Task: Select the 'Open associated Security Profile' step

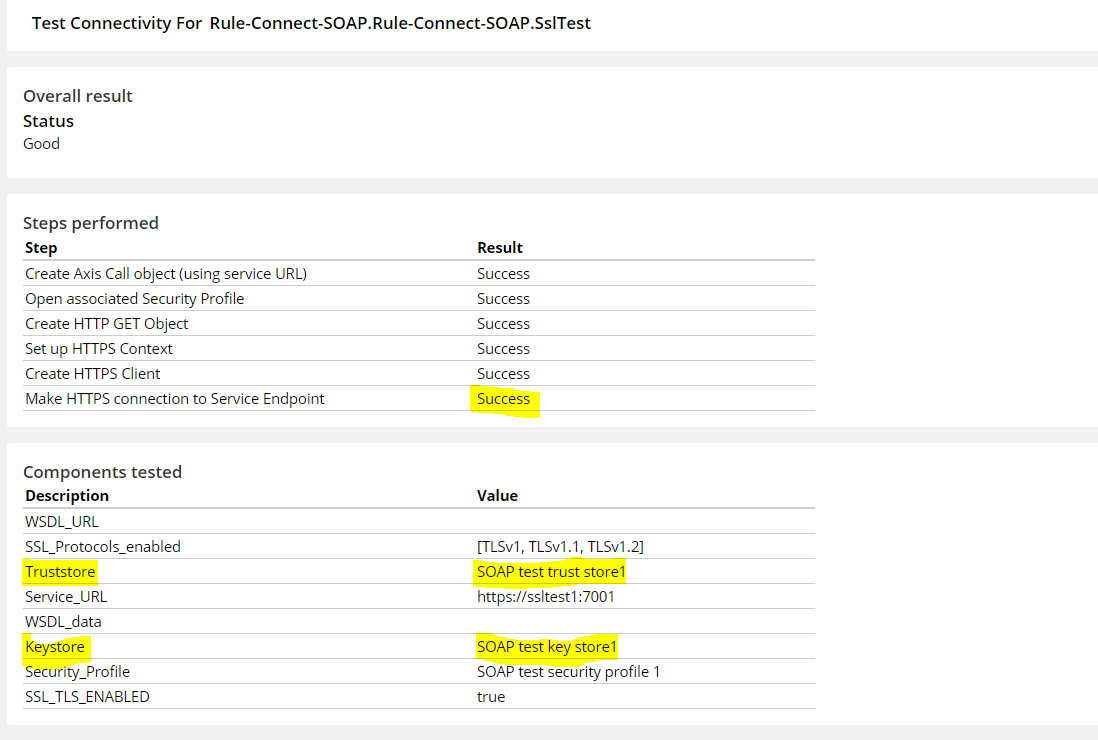Action: click(134, 299)
